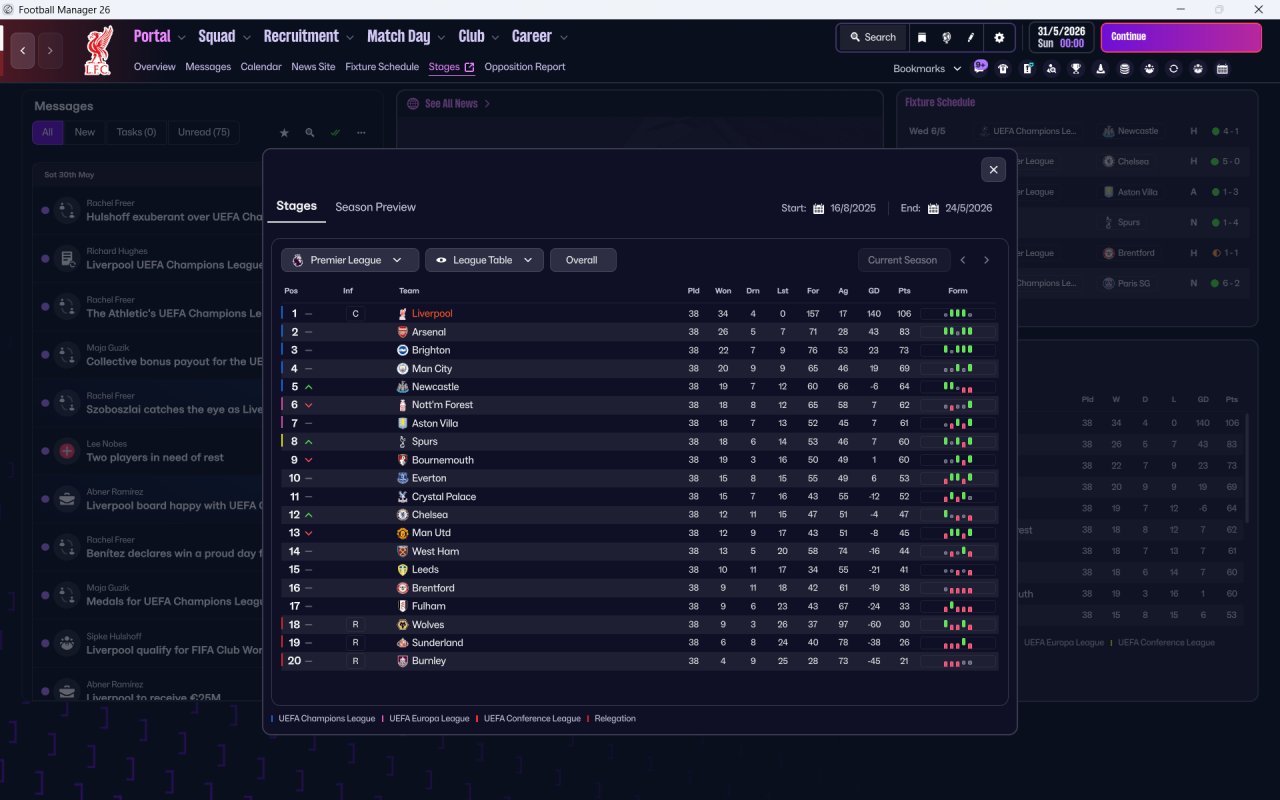
Task: Open the Calendar sub-menu item
Action: point(261,67)
